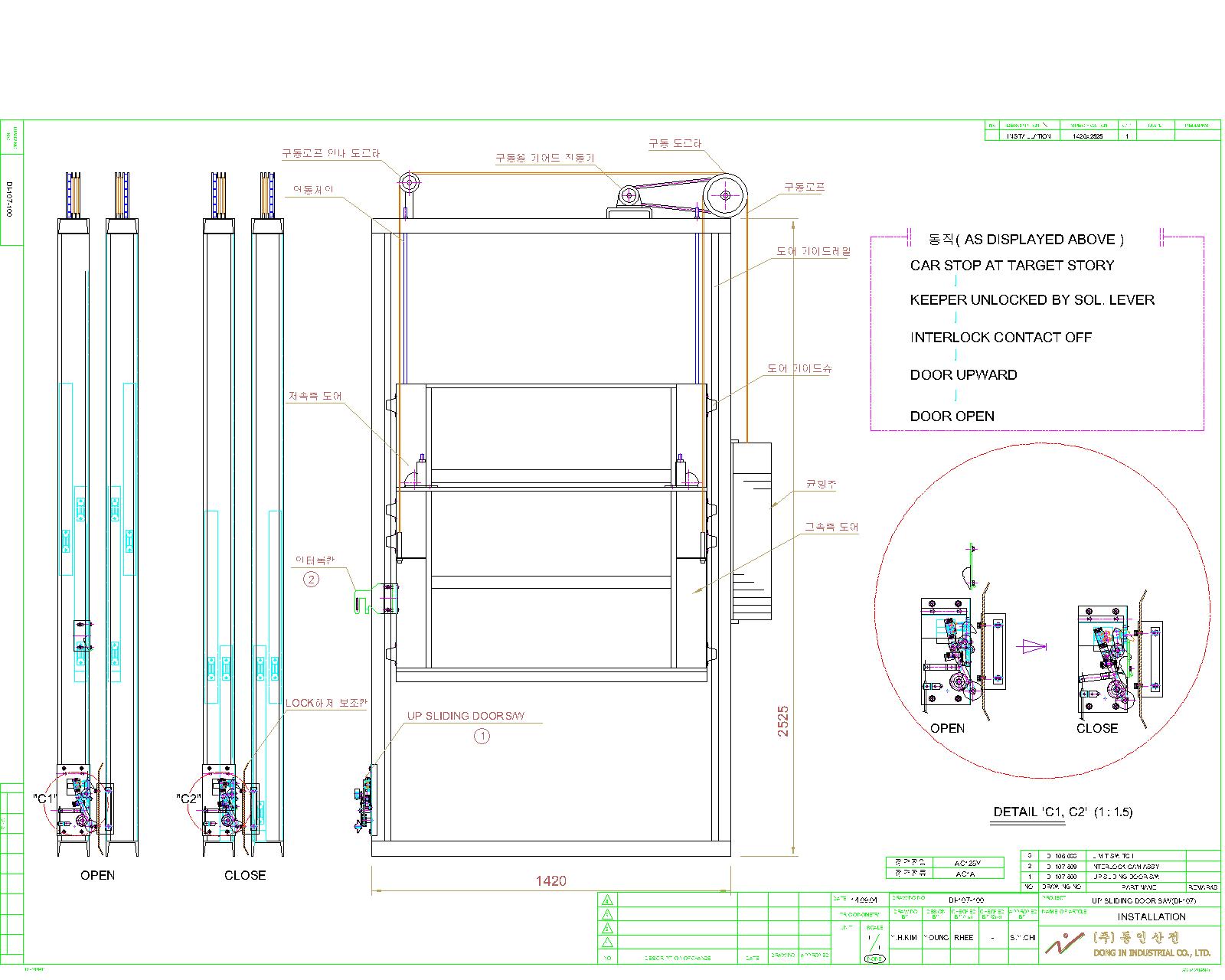Click the geared motor pulley on the frame

pyautogui.click(x=629, y=197)
